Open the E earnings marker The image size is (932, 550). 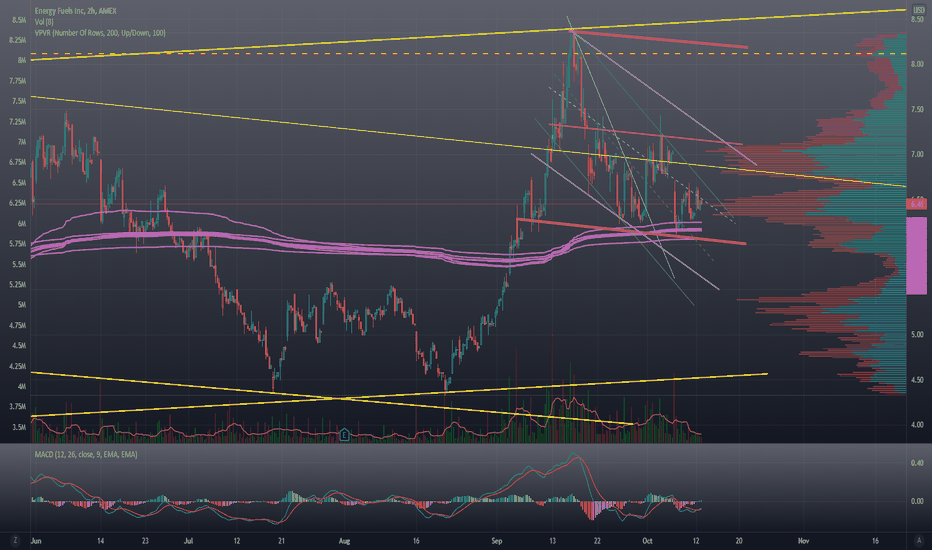coord(344,435)
